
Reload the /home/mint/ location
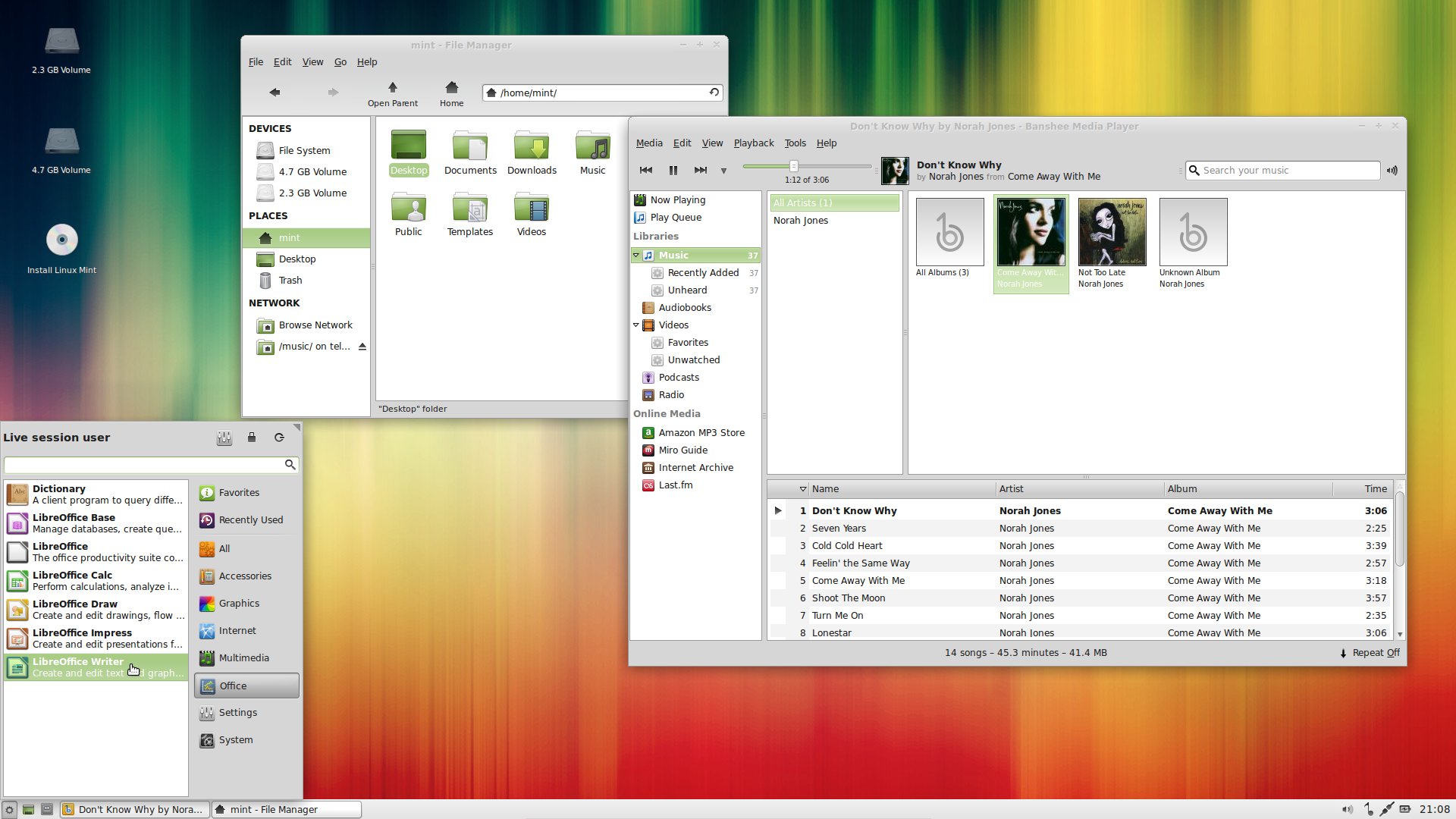[714, 93]
